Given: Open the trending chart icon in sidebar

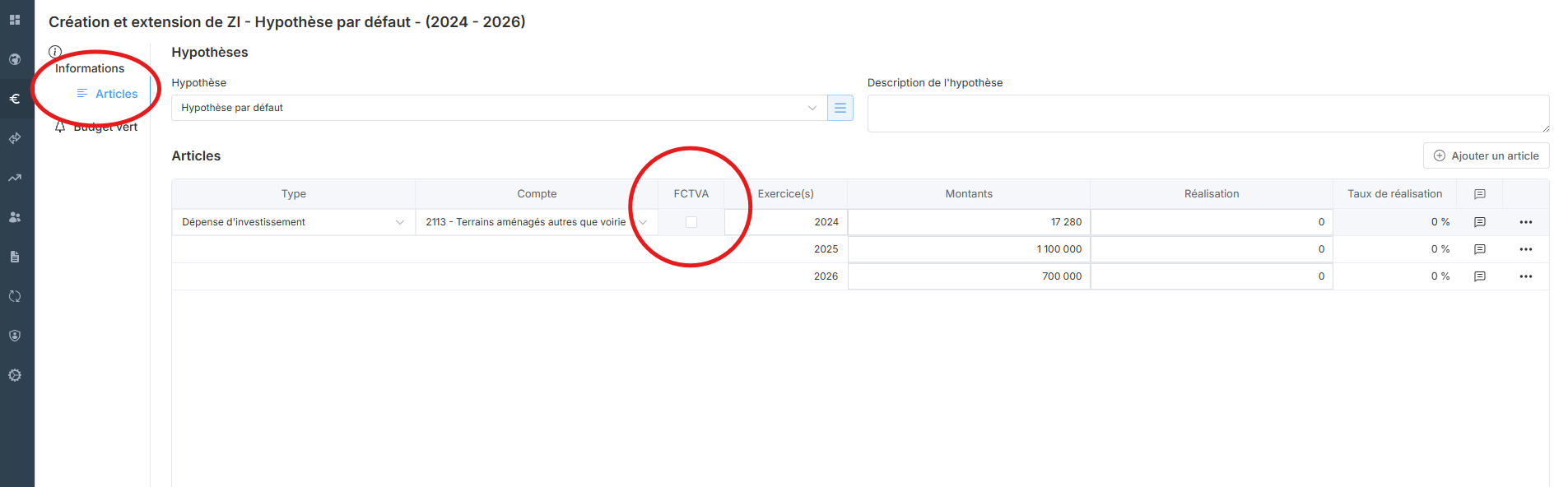Looking at the screenshot, I should (x=15, y=178).
